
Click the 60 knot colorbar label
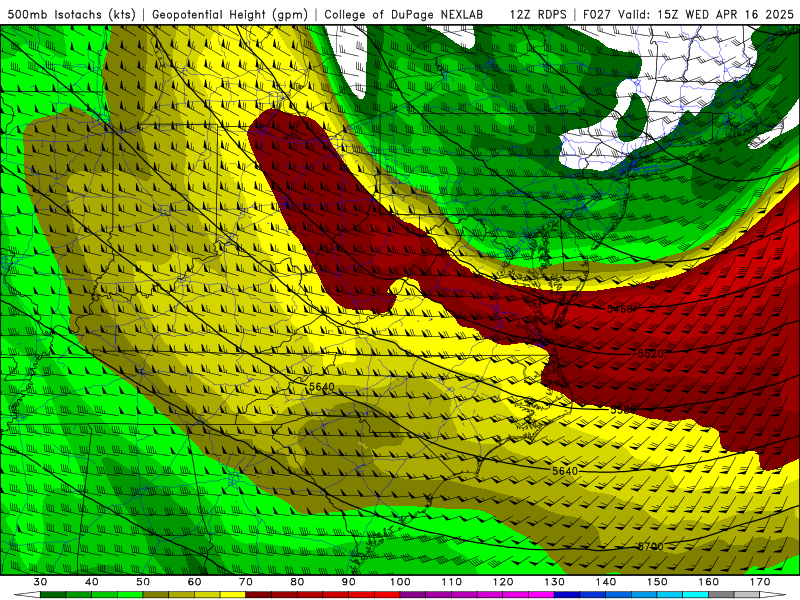click(x=194, y=582)
